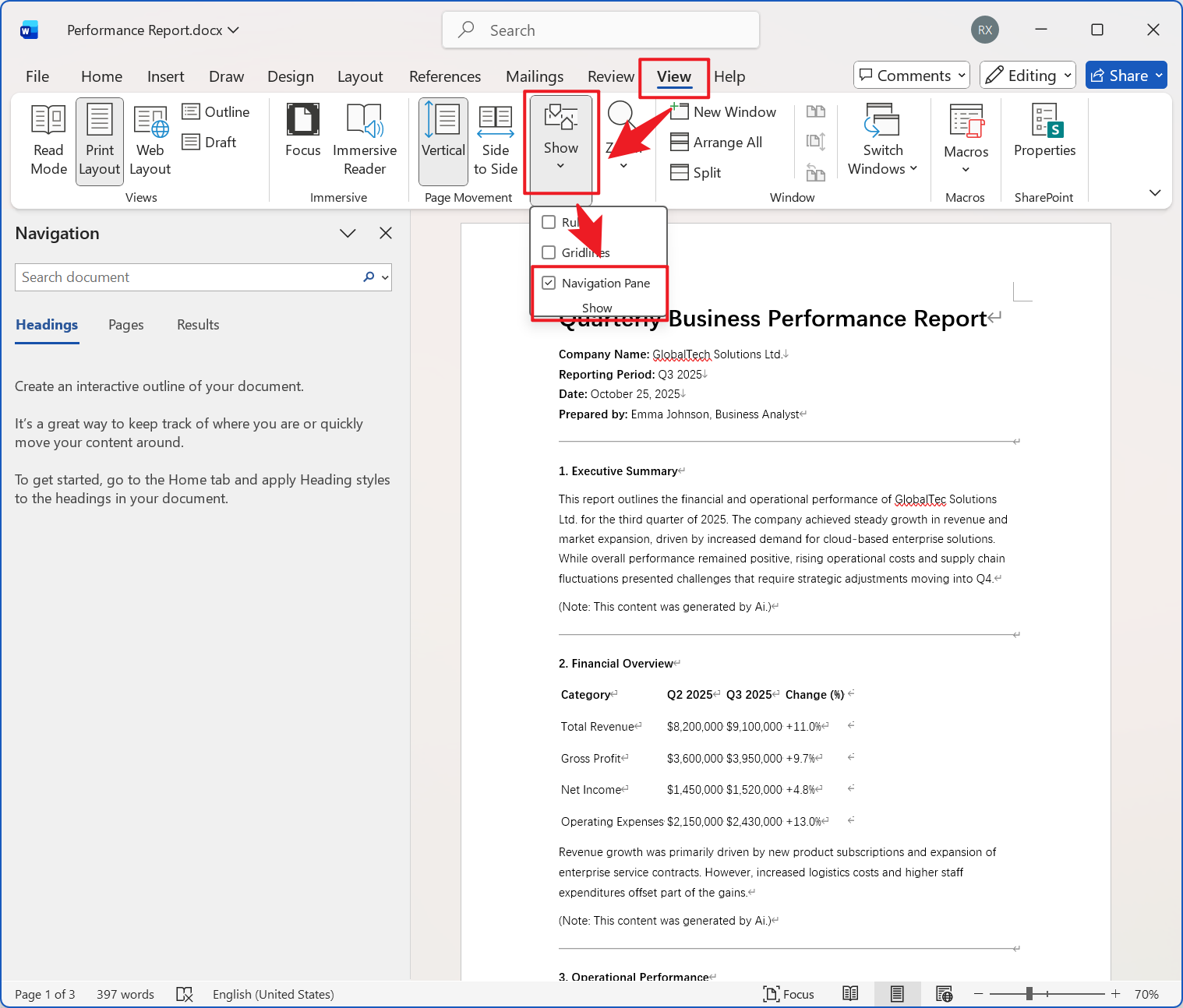Viewport: 1183px width, 1008px height.
Task: Open the References ribbon tab
Action: 444,76
